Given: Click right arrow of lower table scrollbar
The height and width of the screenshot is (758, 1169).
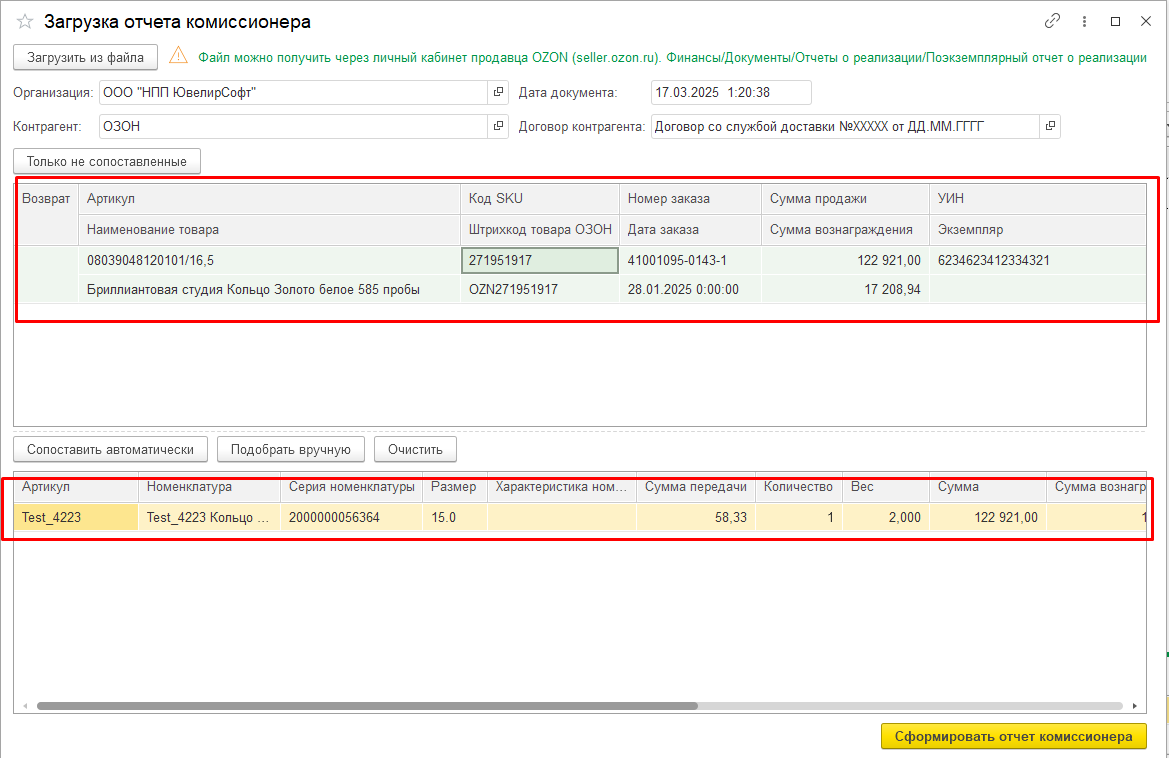Looking at the screenshot, I should (x=1135, y=706).
